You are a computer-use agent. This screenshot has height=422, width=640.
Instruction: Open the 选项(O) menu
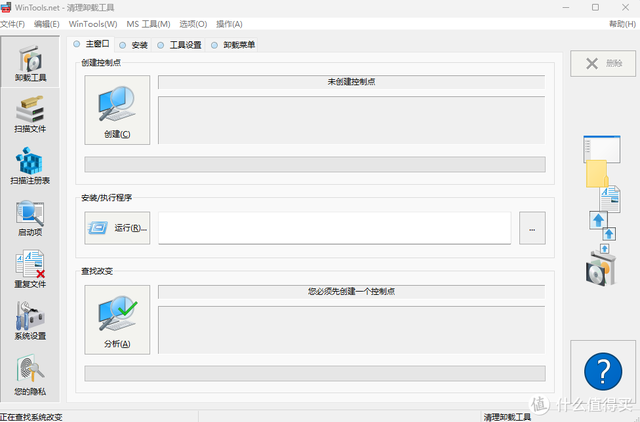pos(193,24)
